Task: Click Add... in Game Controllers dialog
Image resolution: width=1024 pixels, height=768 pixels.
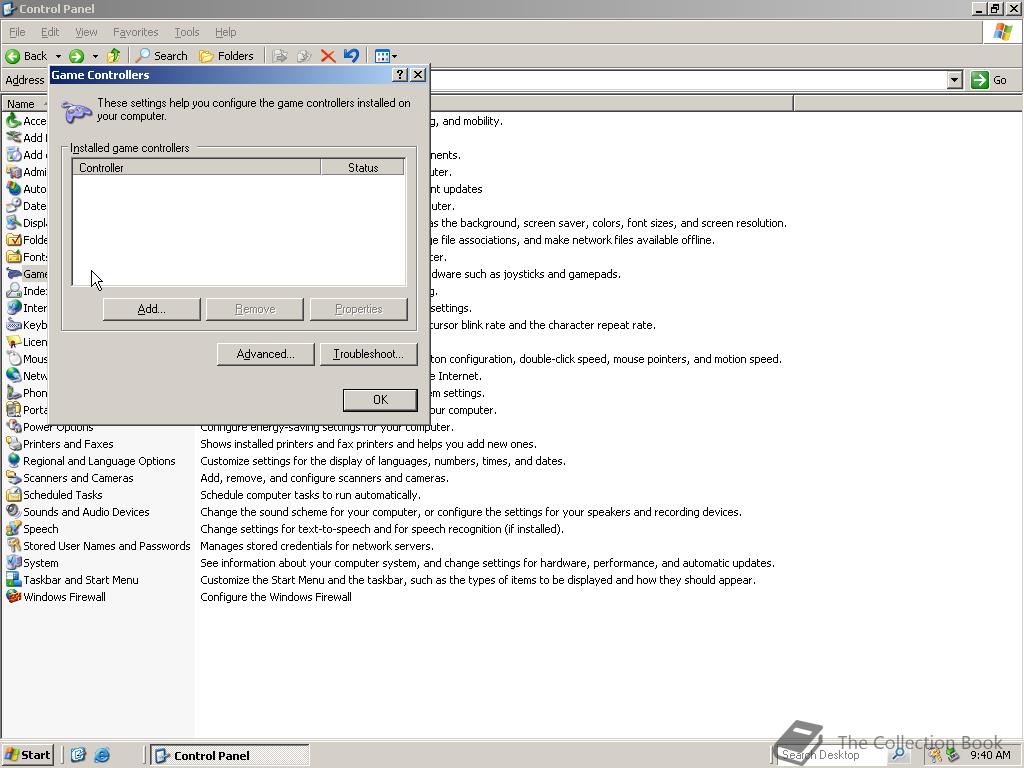Action: 152,310
